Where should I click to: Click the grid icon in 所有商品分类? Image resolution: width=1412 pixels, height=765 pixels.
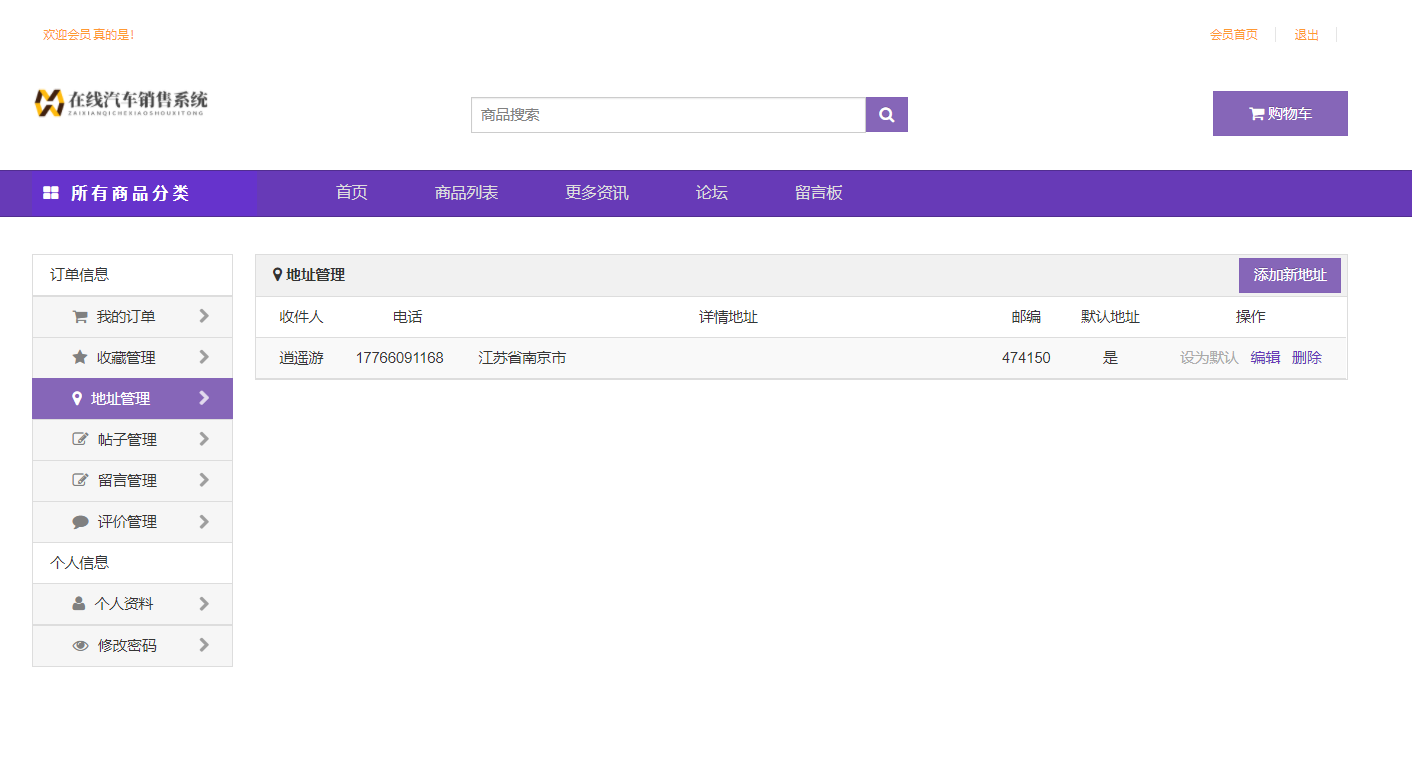(49, 193)
